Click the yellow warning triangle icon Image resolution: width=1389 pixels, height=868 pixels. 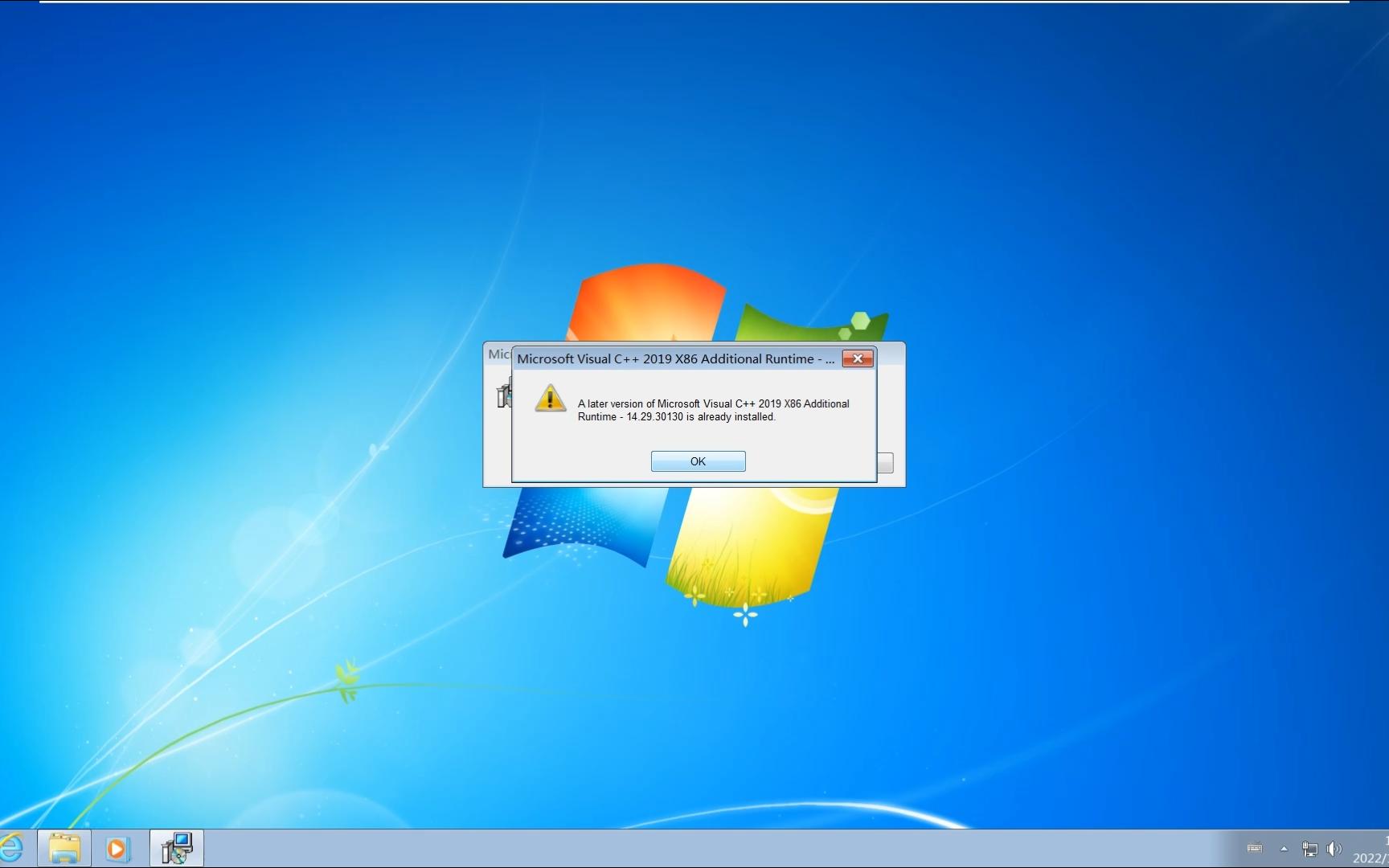pyautogui.click(x=551, y=398)
